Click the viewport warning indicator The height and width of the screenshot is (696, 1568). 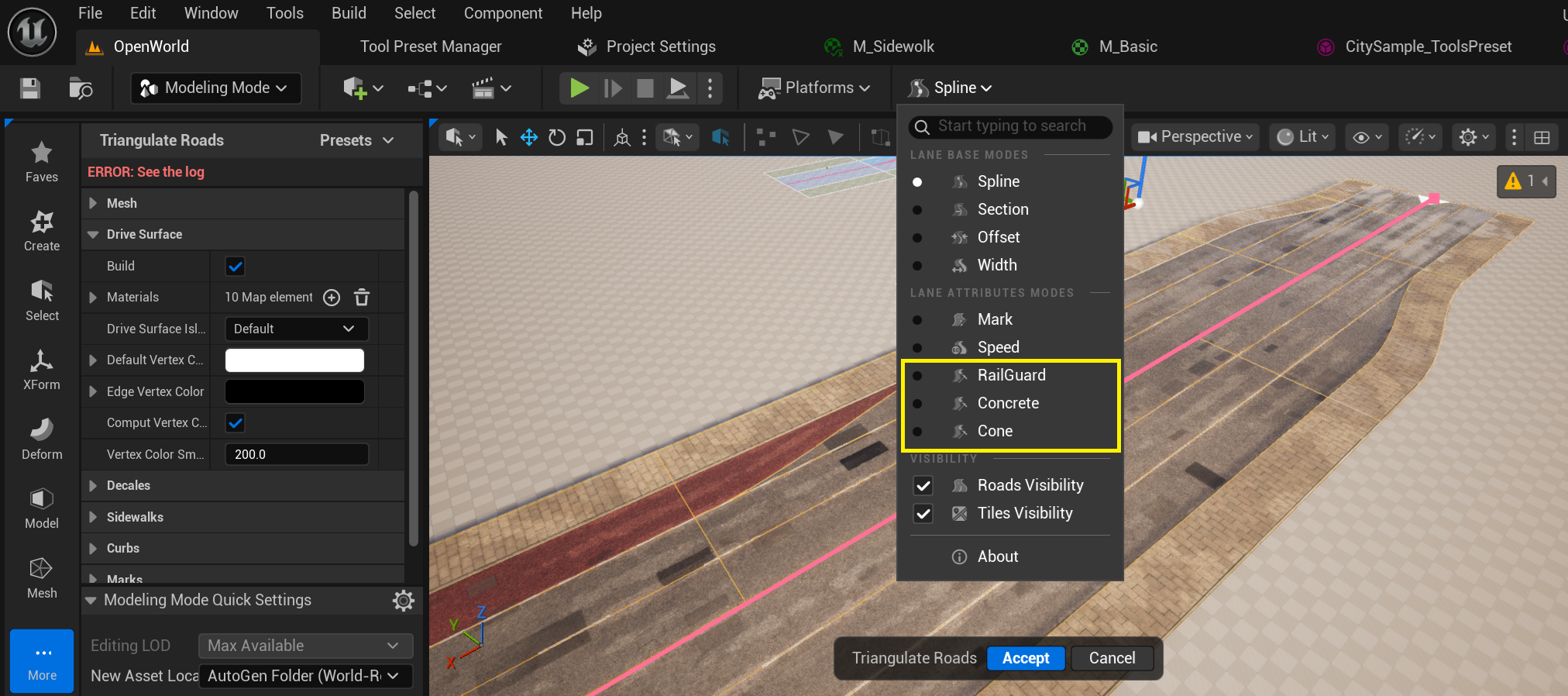point(1526,181)
